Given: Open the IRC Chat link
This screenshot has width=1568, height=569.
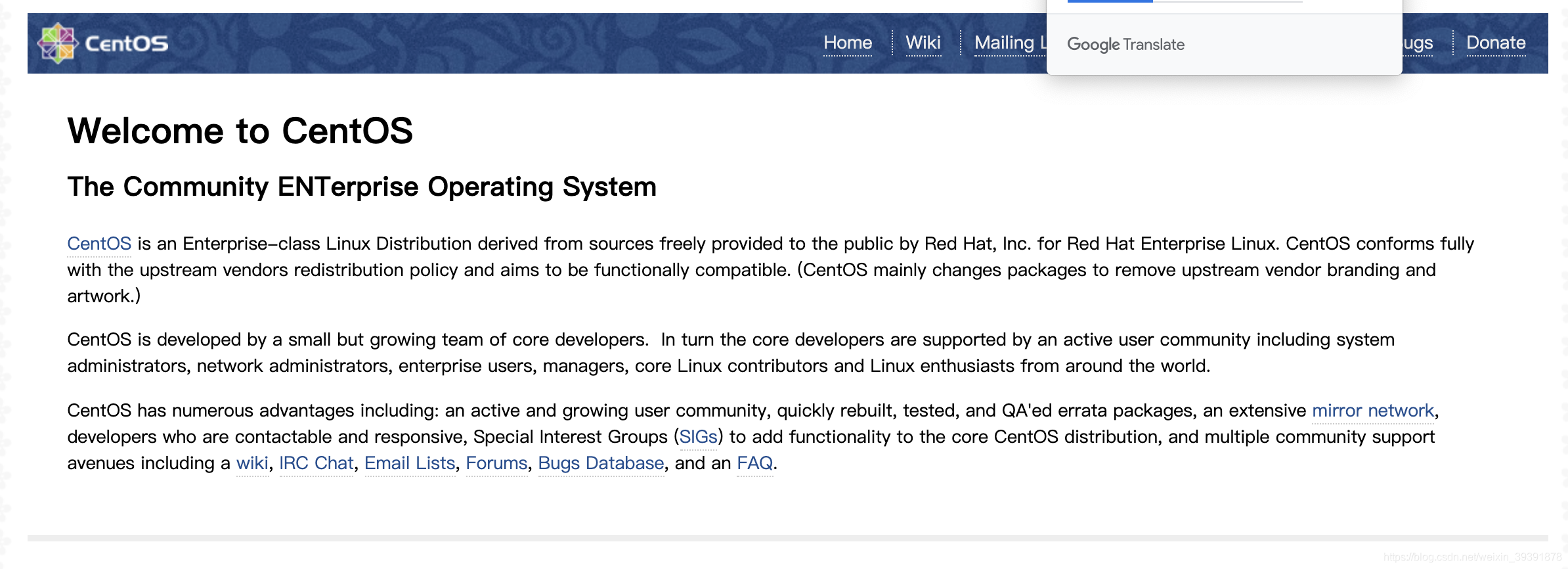Looking at the screenshot, I should pyautogui.click(x=316, y=463).
